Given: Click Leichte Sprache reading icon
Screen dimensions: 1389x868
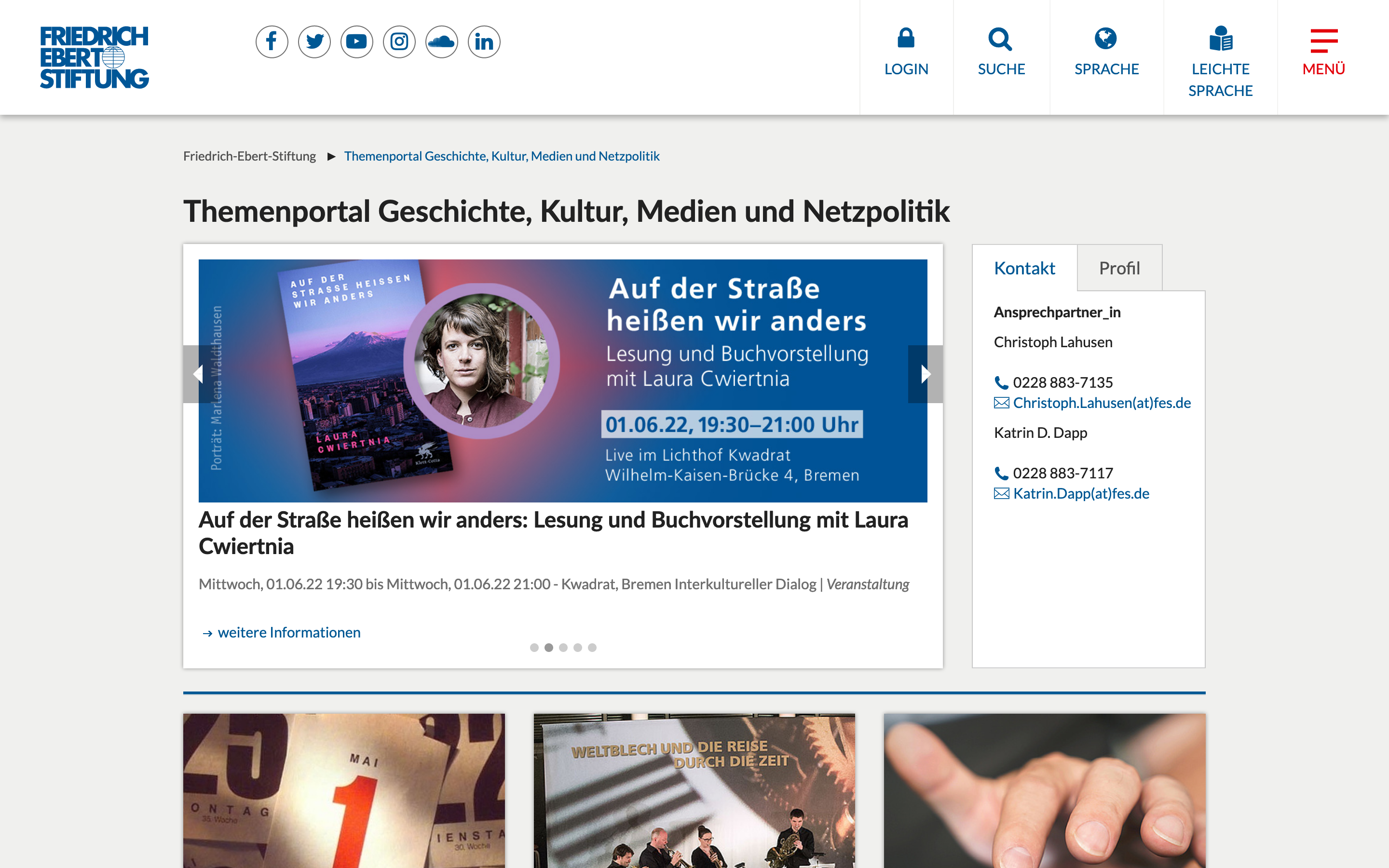Looking at the screenshot, I should pyautogui.click(x=1220, y=39).
